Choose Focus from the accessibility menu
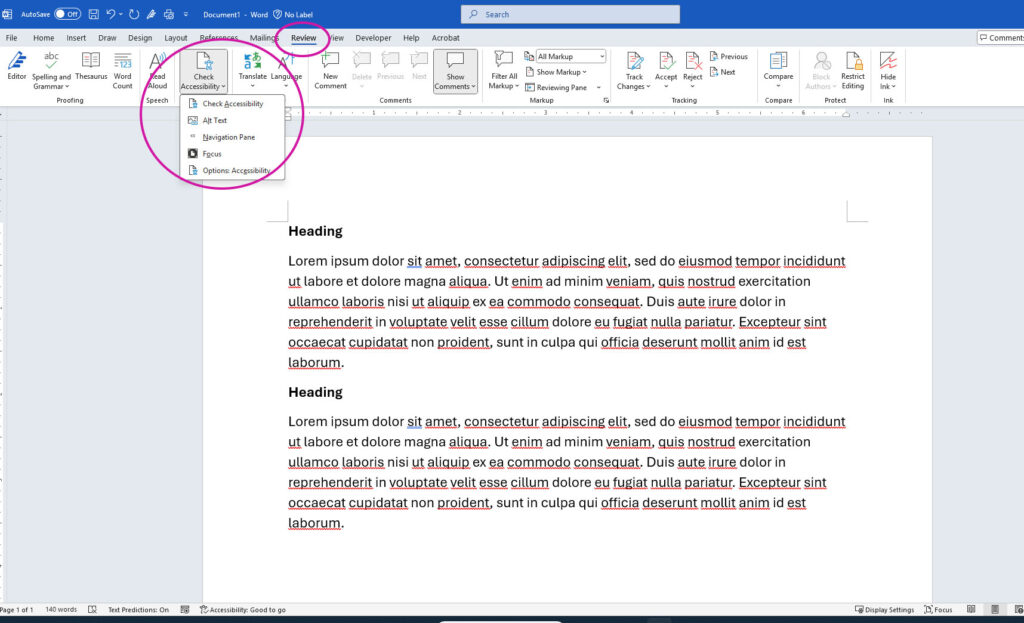 (x=232, y=154)
